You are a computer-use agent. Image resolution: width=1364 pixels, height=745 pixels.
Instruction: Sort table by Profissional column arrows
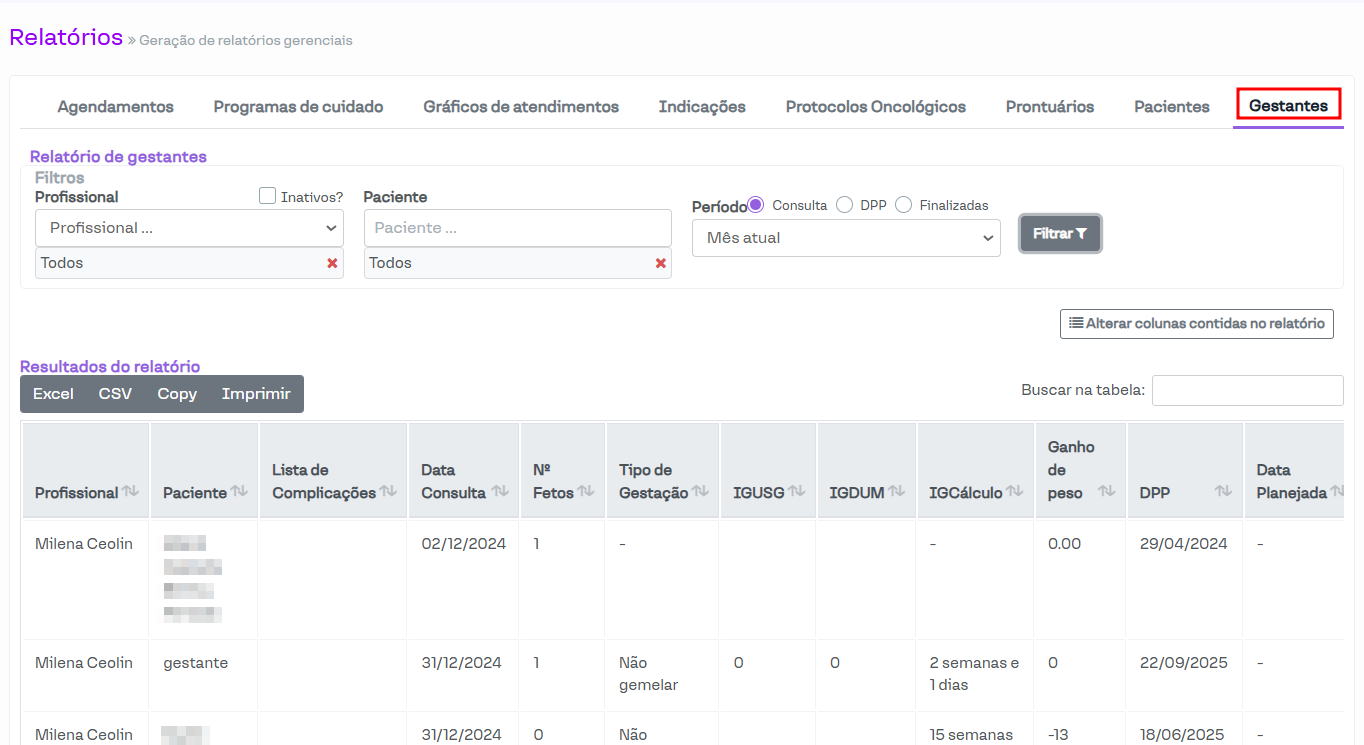click(x=130, y=492)
